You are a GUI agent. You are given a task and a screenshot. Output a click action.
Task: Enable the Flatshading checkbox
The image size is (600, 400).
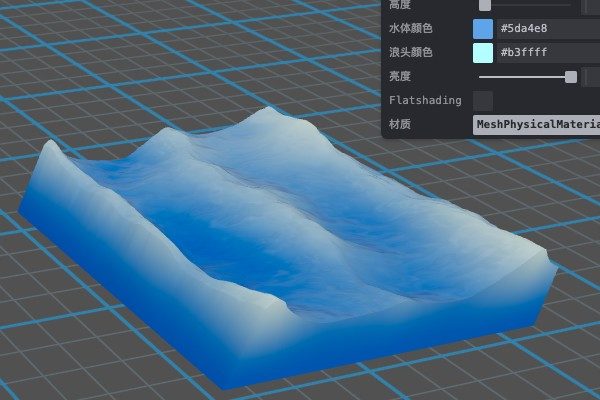pos(483,101)
